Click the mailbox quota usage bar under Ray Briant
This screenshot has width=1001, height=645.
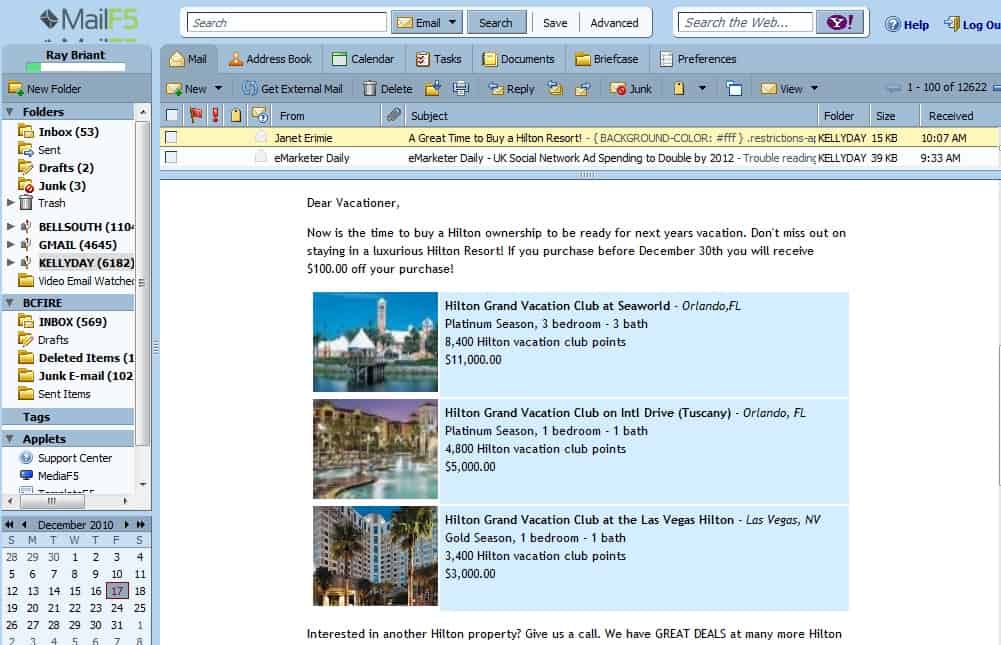click(75, 66)
